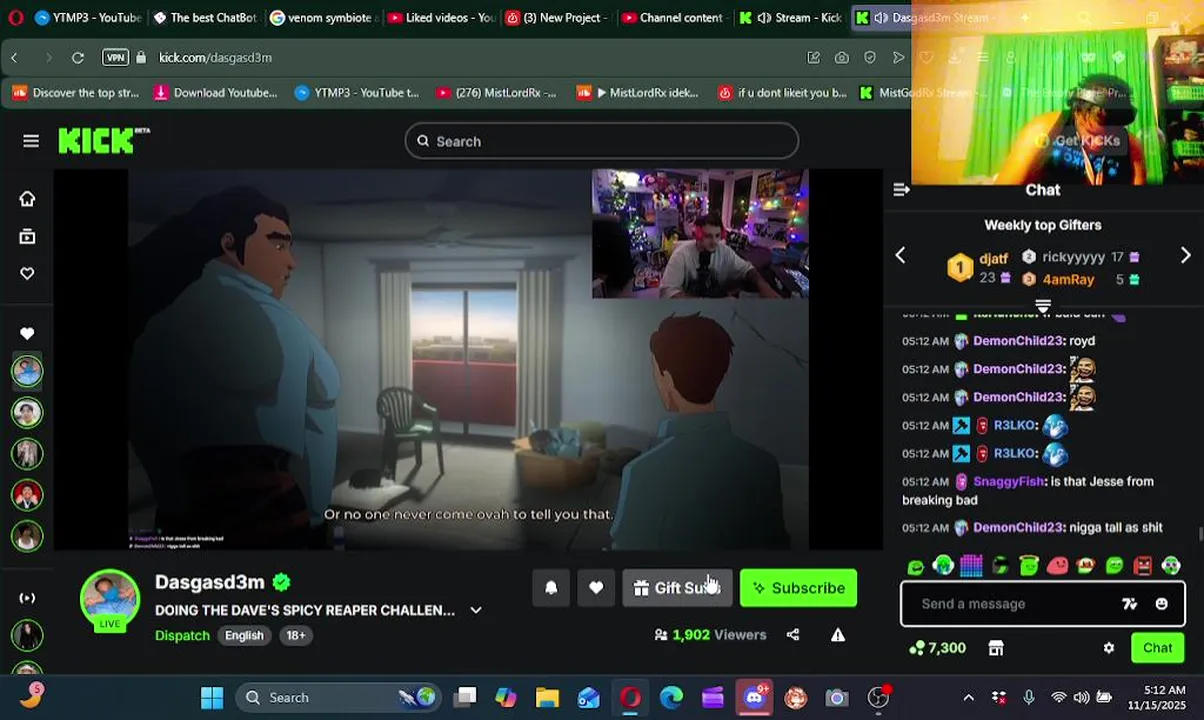Viewport: 1204px width, 720px height.
Task: Expand the stream title chevron
Action: coord(476,610)
